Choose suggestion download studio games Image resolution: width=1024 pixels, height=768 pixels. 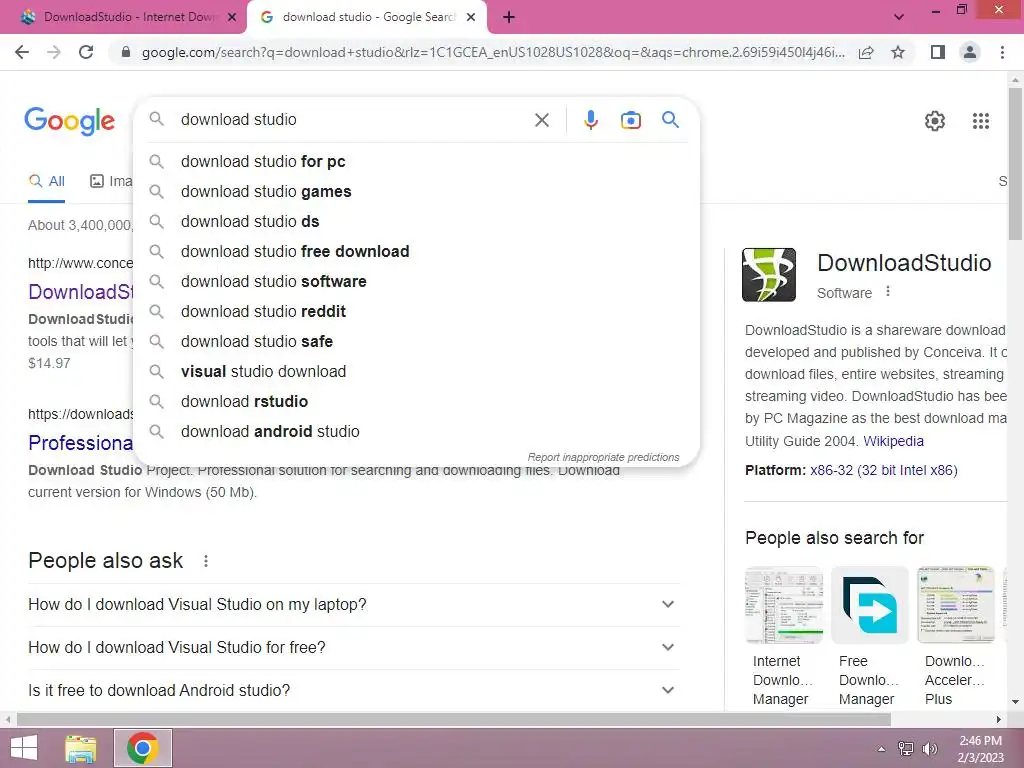tap(416, 191)
